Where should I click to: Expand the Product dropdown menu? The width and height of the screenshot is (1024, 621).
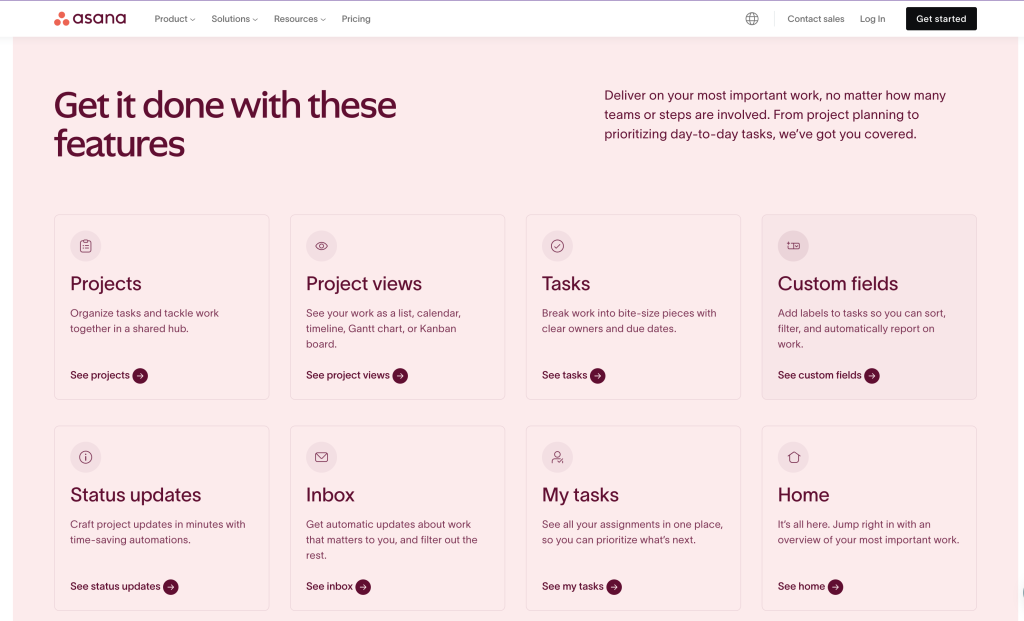click(175, 19)
